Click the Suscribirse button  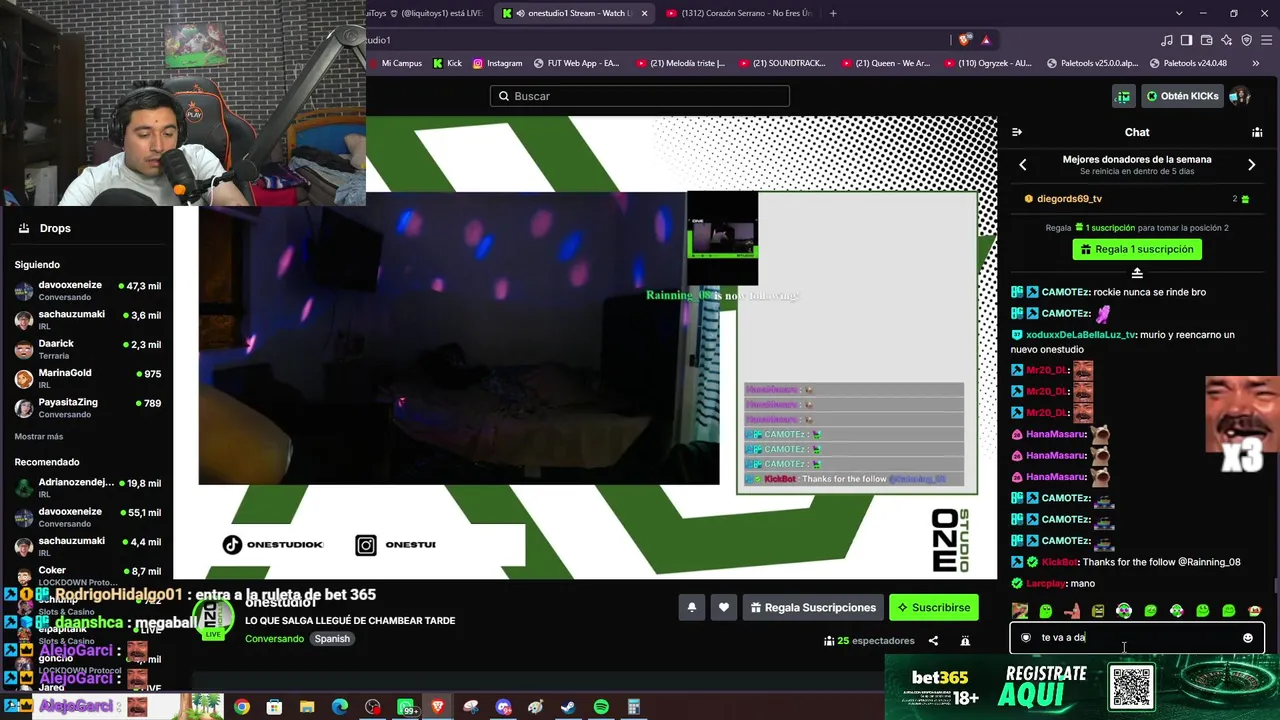pyautogui.click(x=934, y=607)
